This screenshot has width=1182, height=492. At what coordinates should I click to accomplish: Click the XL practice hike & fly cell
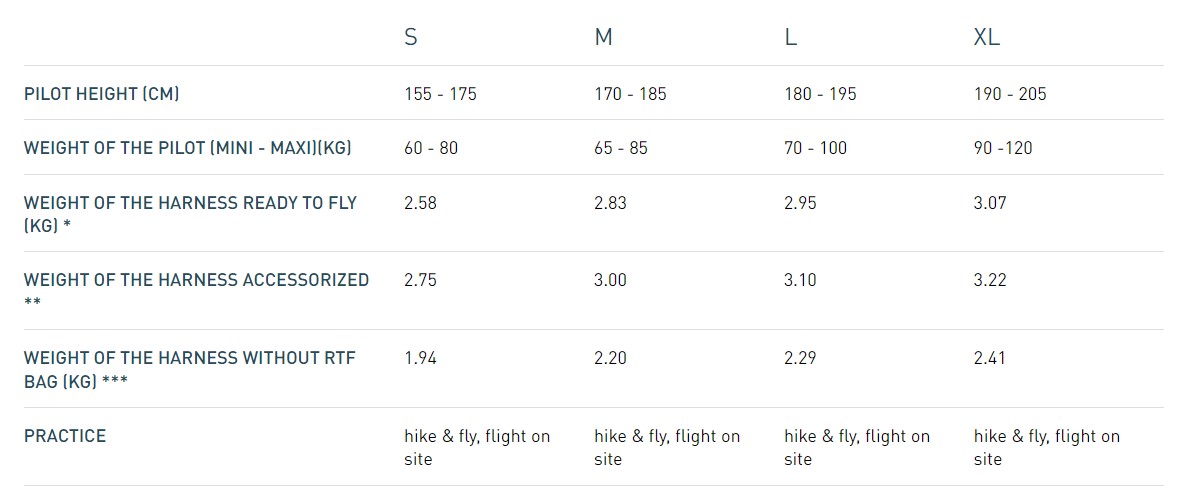tap(1046, 447)
